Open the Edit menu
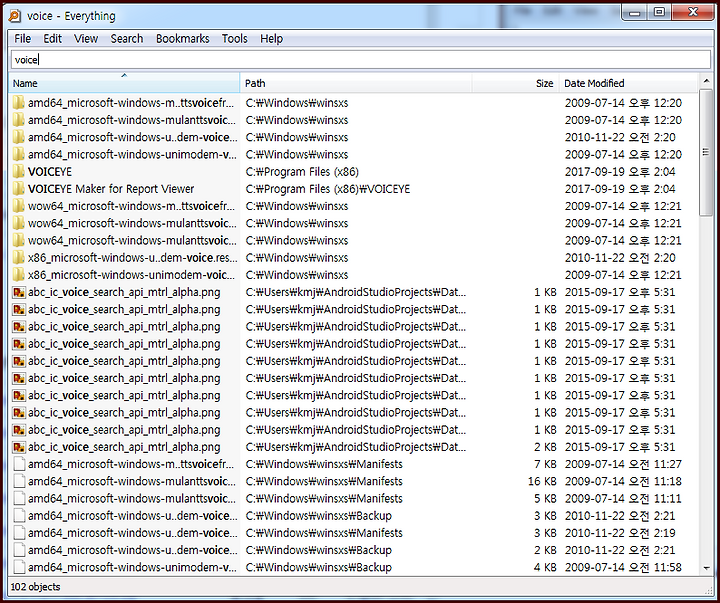 (52, 39)
